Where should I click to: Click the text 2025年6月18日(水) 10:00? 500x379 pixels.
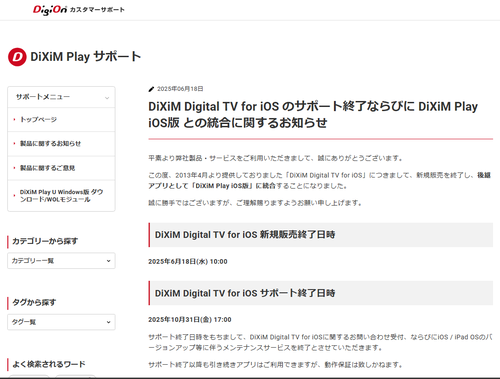[188, 262]
